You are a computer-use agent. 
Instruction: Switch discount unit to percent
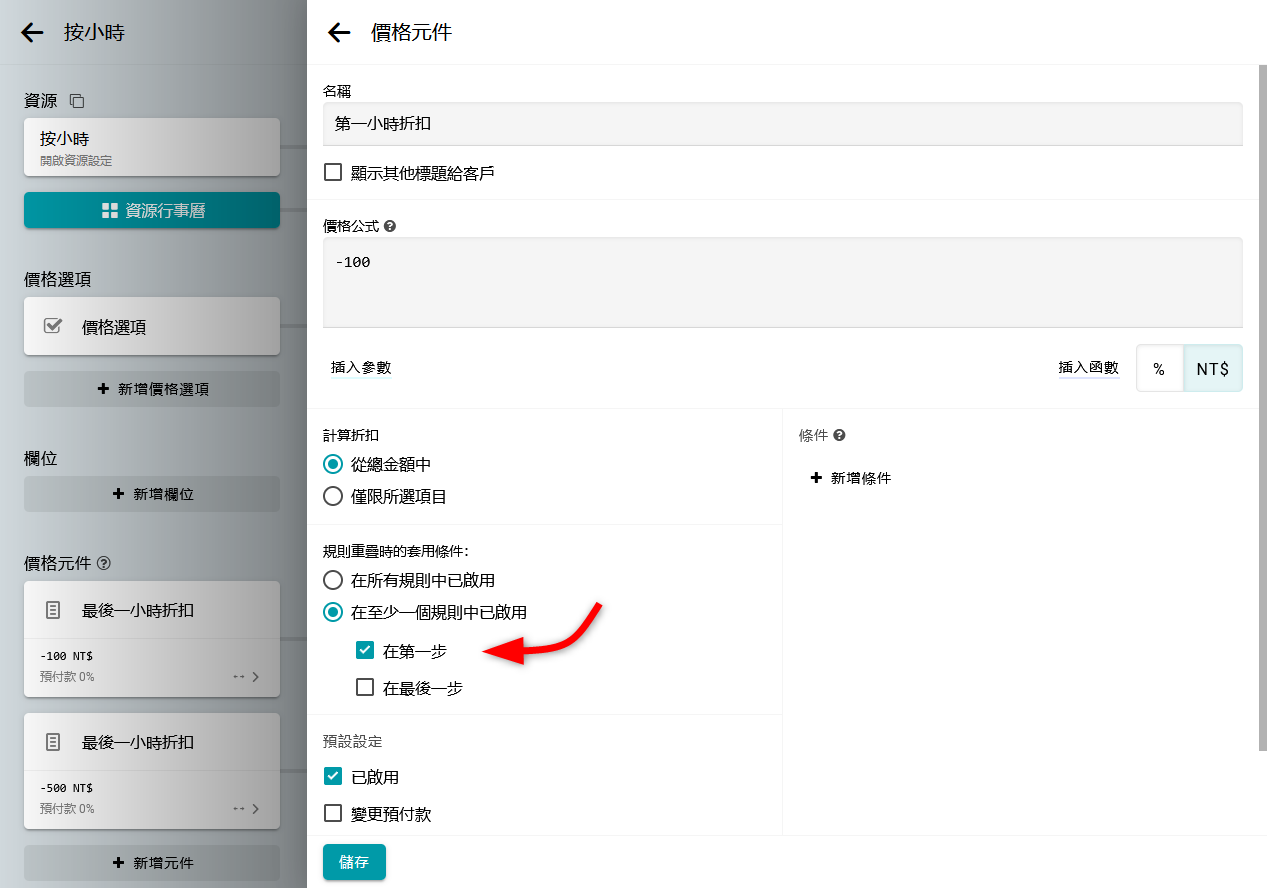[x=1159, y=369]
